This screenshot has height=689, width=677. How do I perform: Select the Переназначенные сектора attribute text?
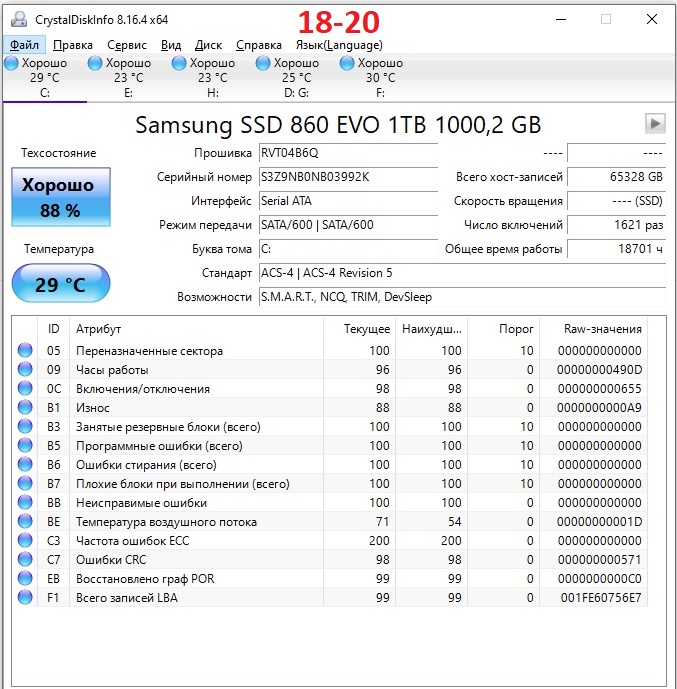[x=149, y=351]
